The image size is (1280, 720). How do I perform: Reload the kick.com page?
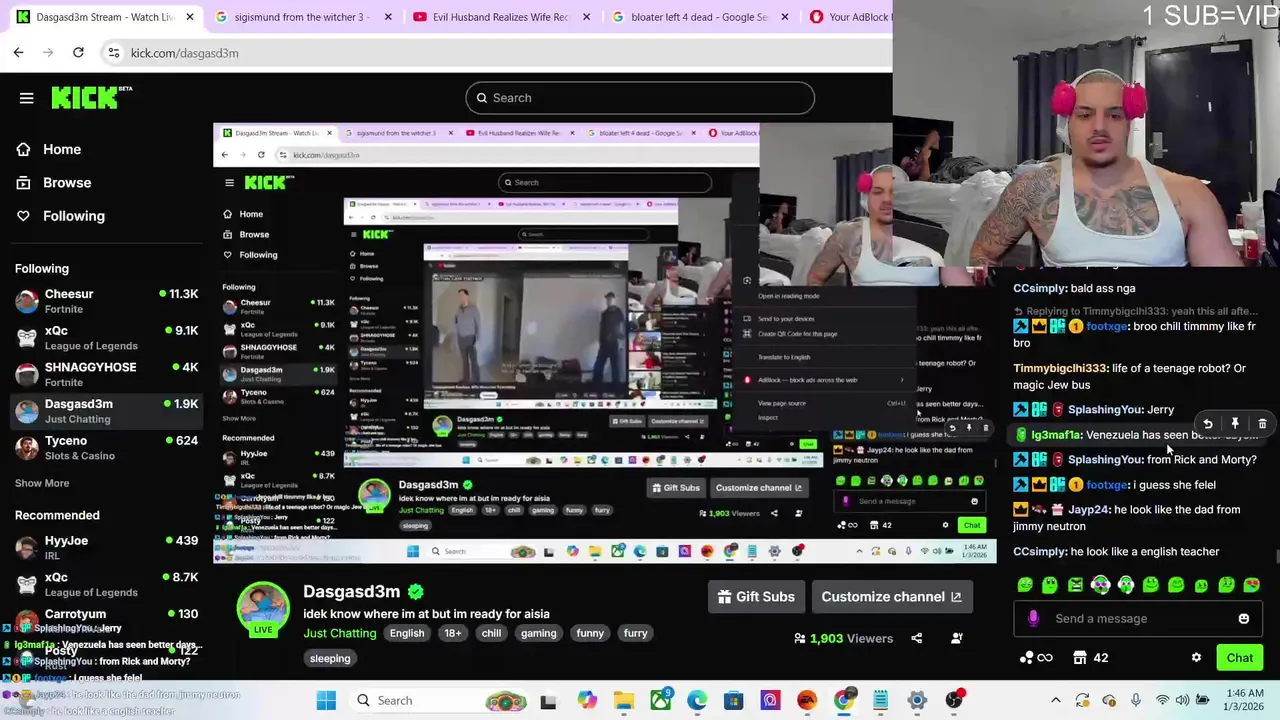point(78,52)
